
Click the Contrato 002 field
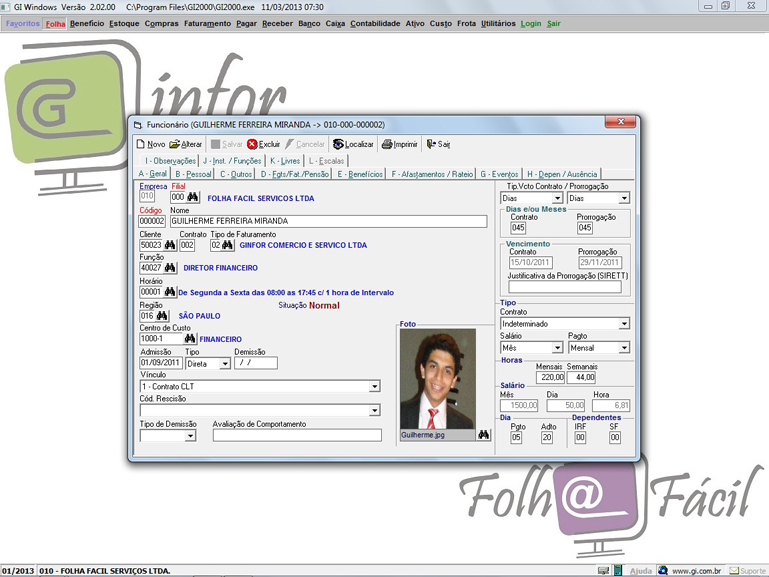click(187, 245)
